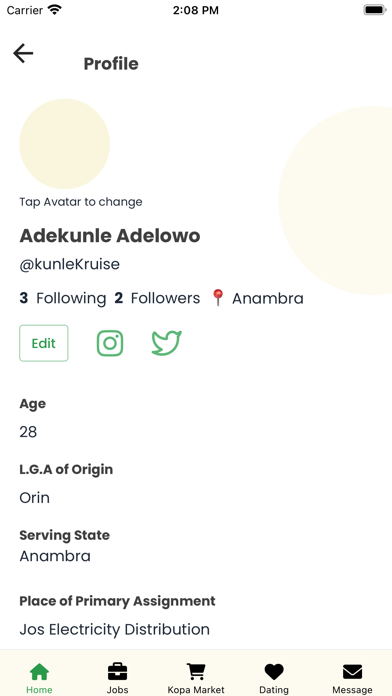The image size is (392, 696).
Task: Select the Jobs tab label
Action: point(118,690)
